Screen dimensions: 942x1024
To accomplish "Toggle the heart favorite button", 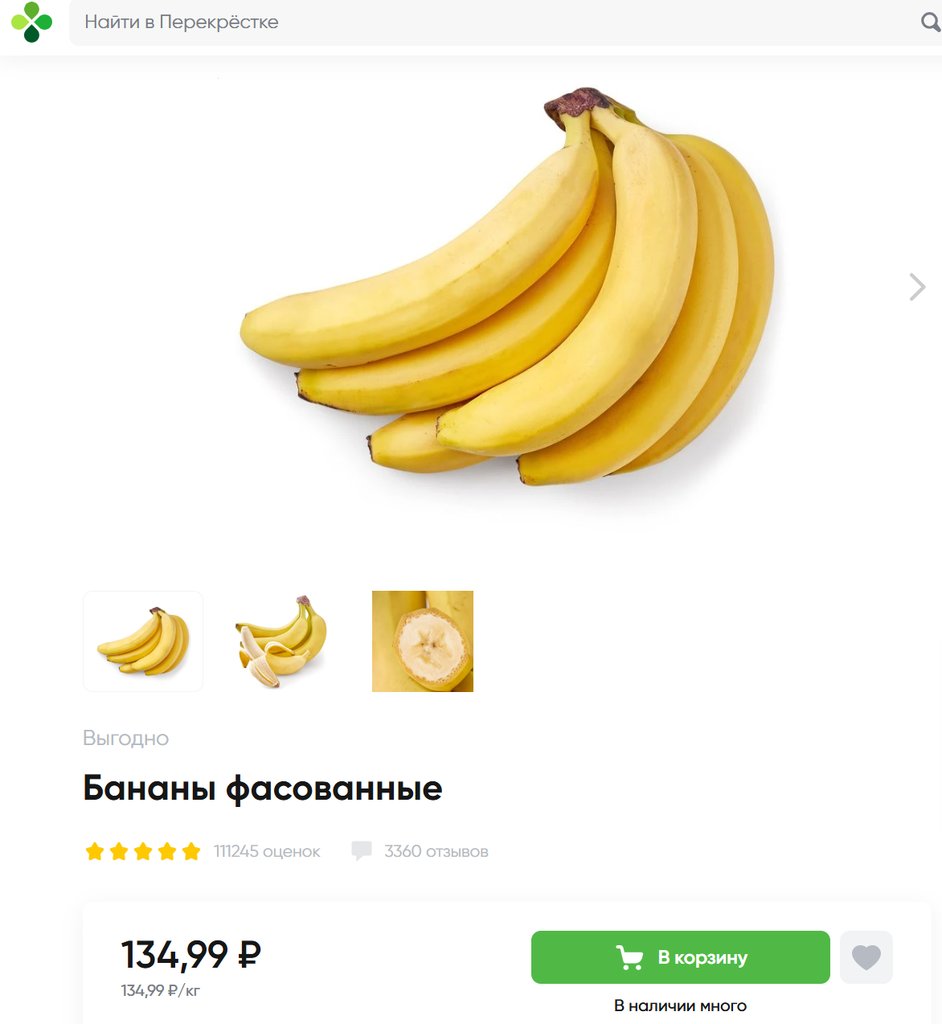I will click(866, 957).
